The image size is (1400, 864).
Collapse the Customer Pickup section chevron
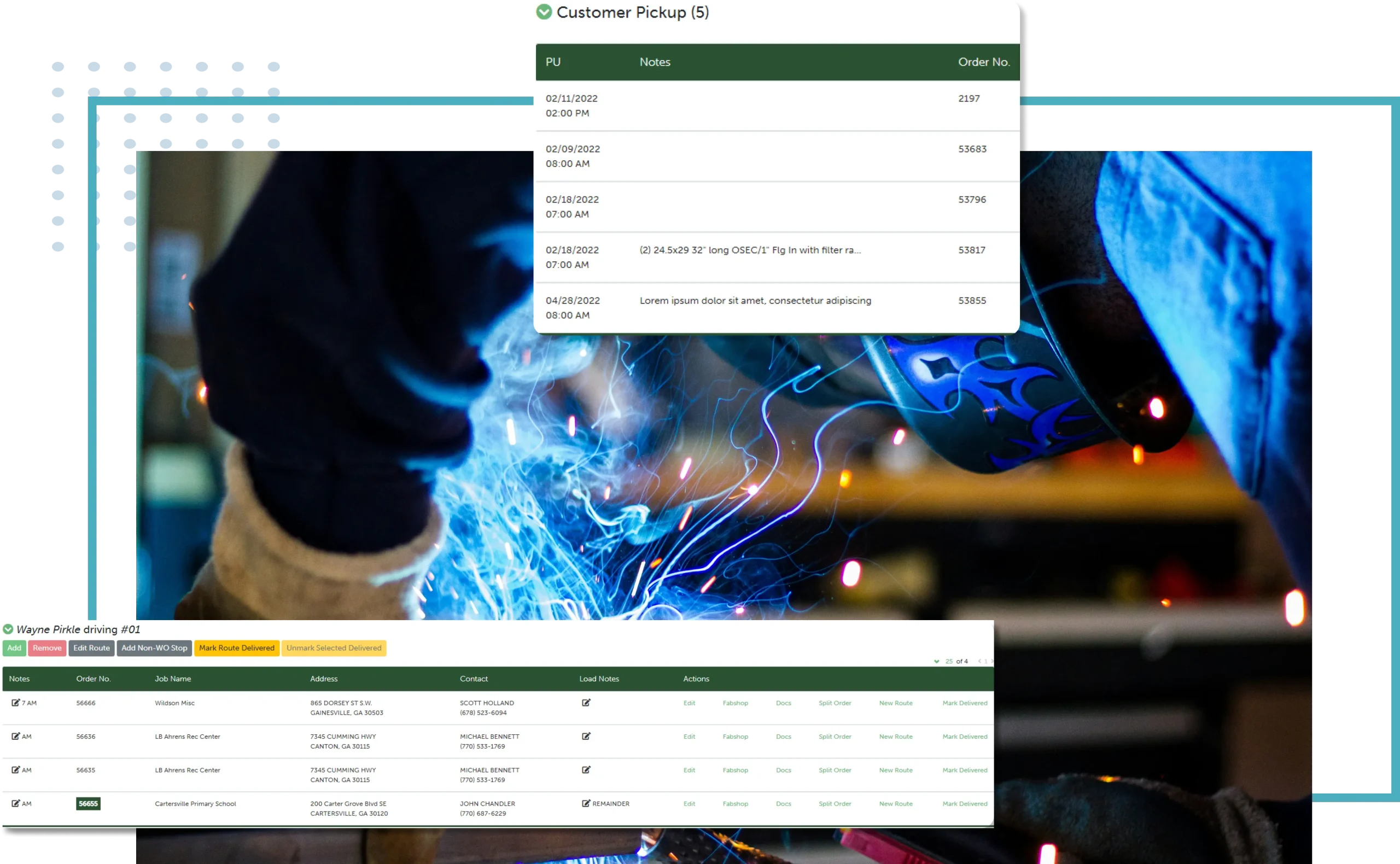point(544,12)
